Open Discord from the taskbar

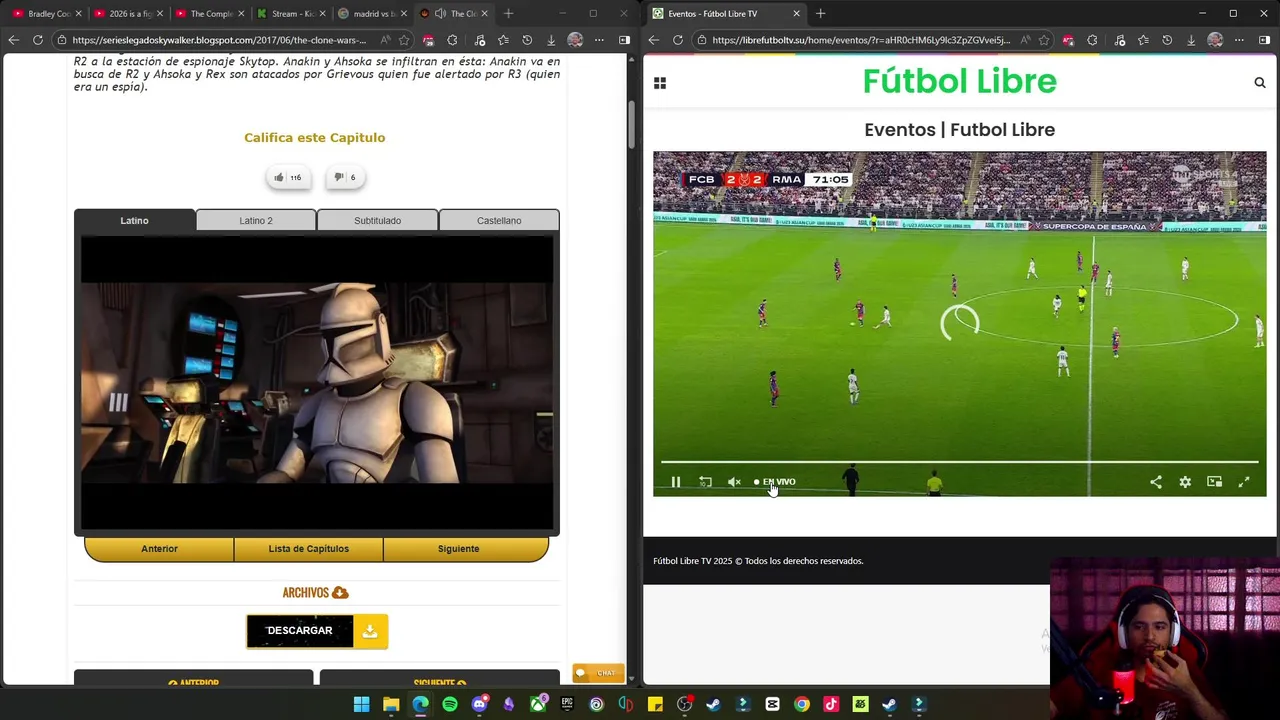coord(479,705)
